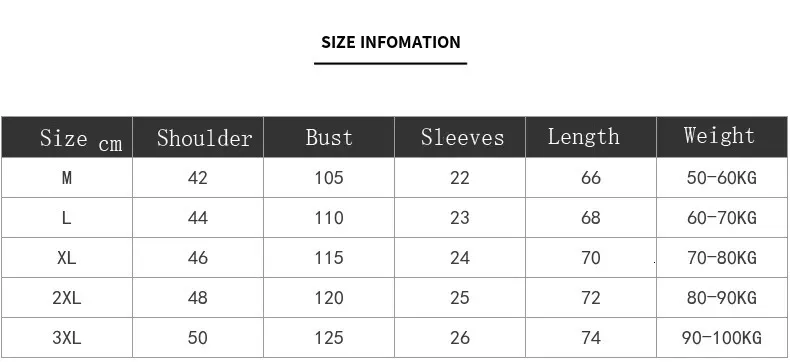Click the SIZE INFOMATION heading
Viewport: 790px width, 362px height.
pyautogui.click(x=390, y=42)
